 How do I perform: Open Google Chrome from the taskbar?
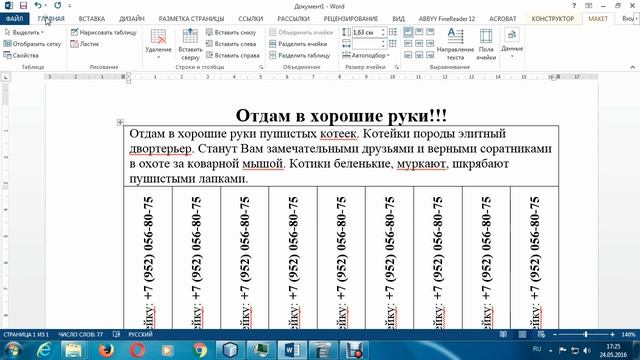200,350
